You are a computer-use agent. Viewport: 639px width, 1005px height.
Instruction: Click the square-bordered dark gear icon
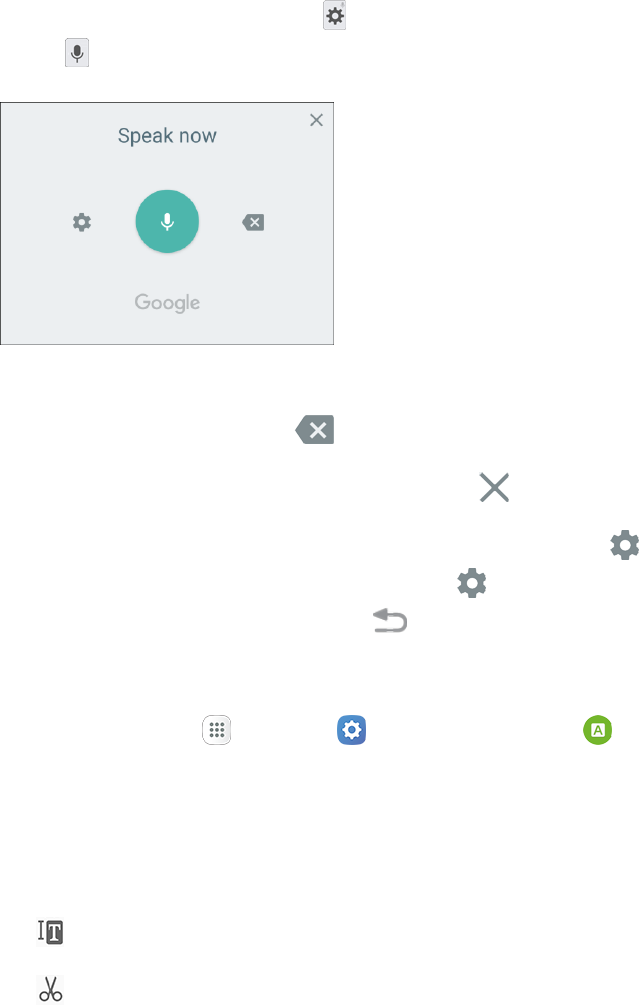(334, 16)
